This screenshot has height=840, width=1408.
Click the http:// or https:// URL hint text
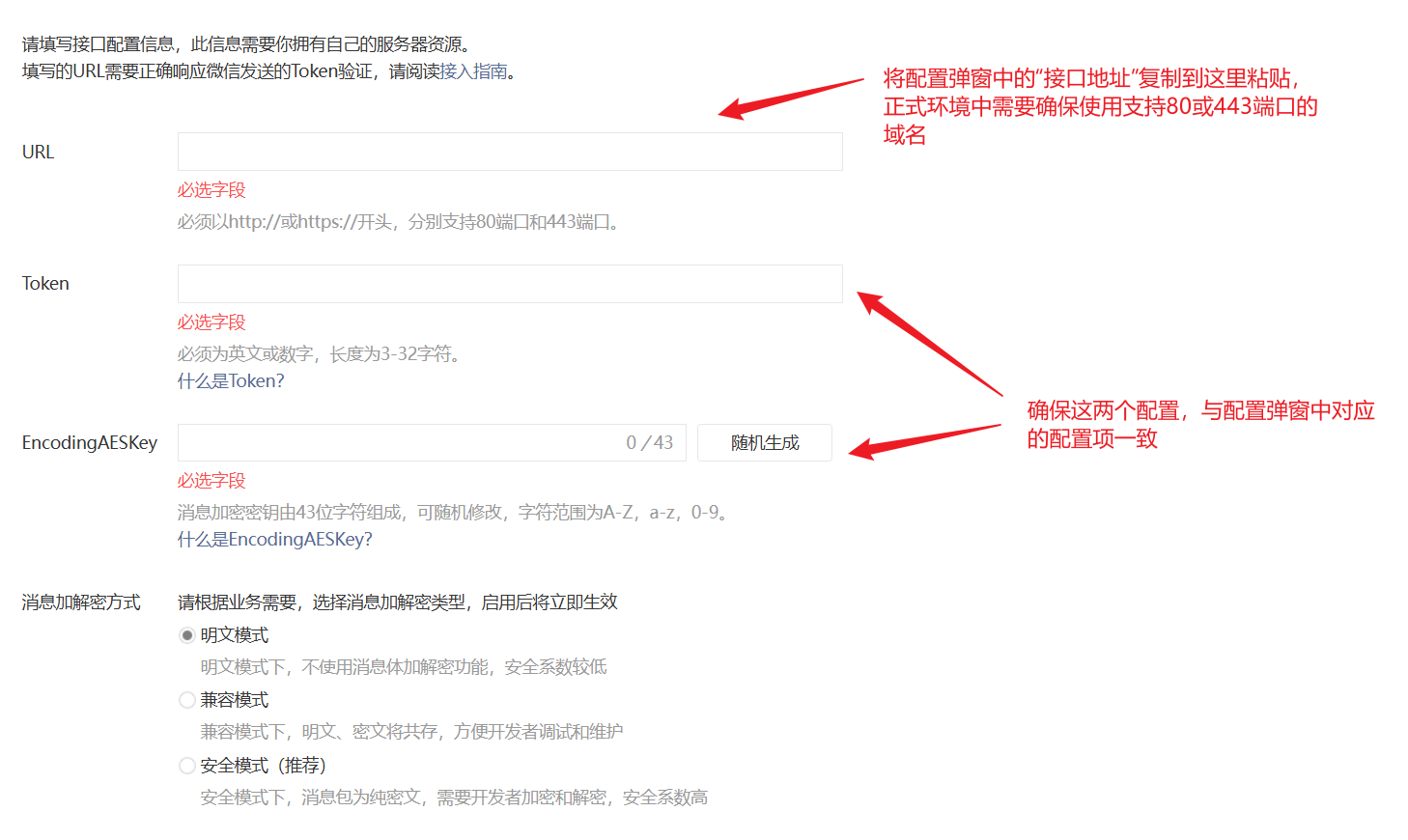400,222
